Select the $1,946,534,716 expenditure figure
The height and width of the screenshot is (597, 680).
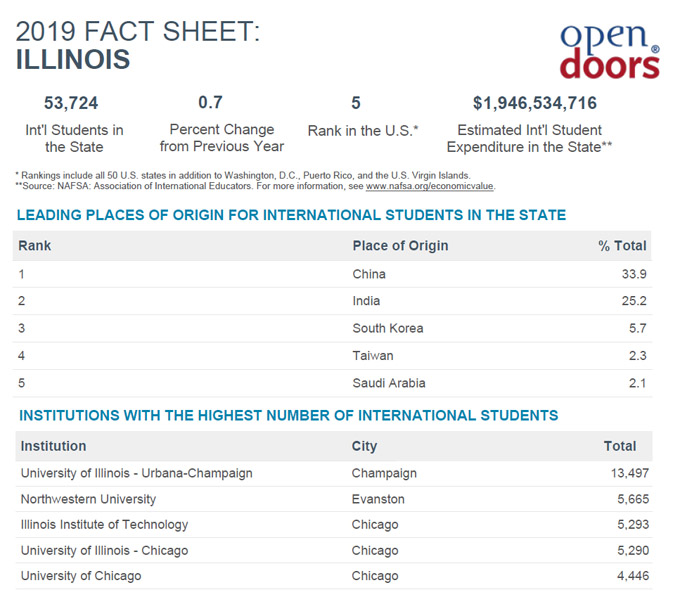[535, 103]
